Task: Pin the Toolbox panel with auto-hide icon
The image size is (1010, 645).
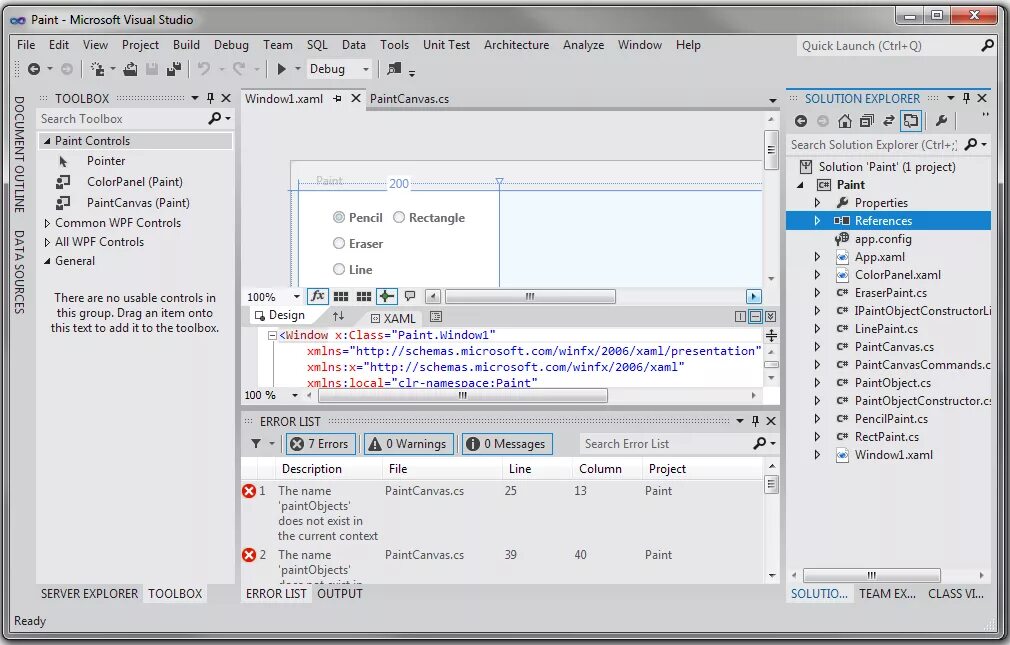Action: click(x=210, y=98)
